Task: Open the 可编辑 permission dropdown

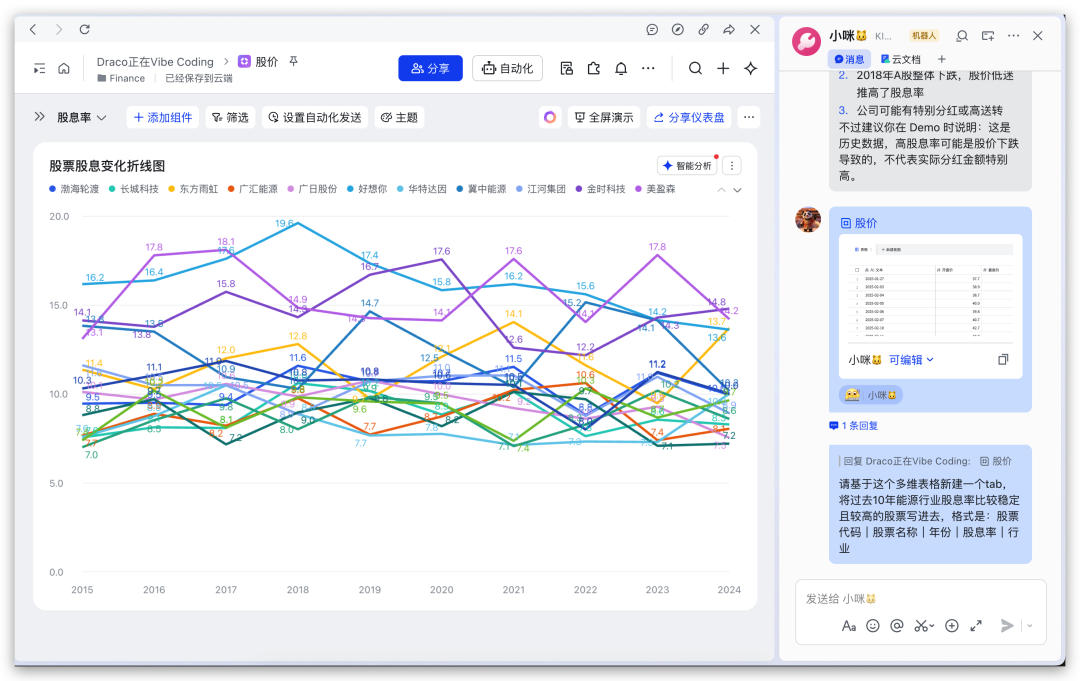Action: [911, 360]
